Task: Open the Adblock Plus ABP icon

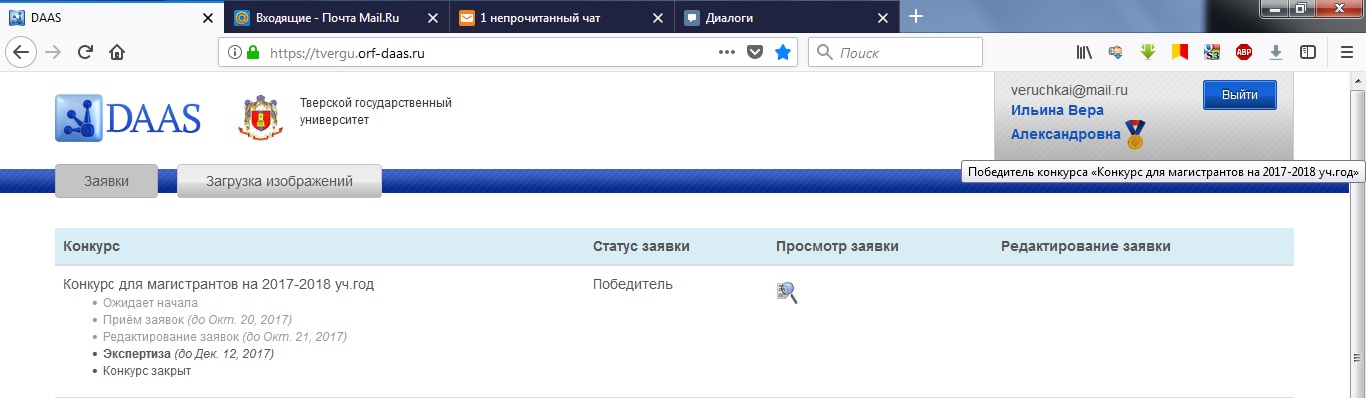Action: (x=1244, y=53)
